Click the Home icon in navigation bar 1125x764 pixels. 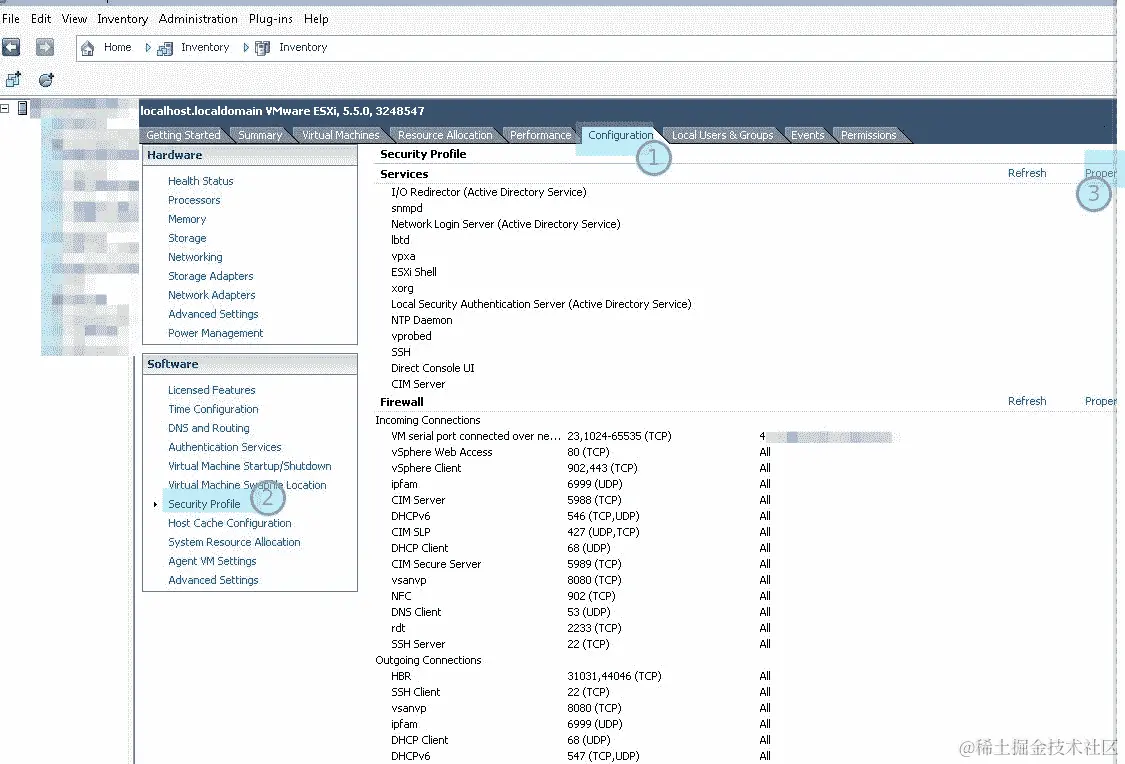88,48
